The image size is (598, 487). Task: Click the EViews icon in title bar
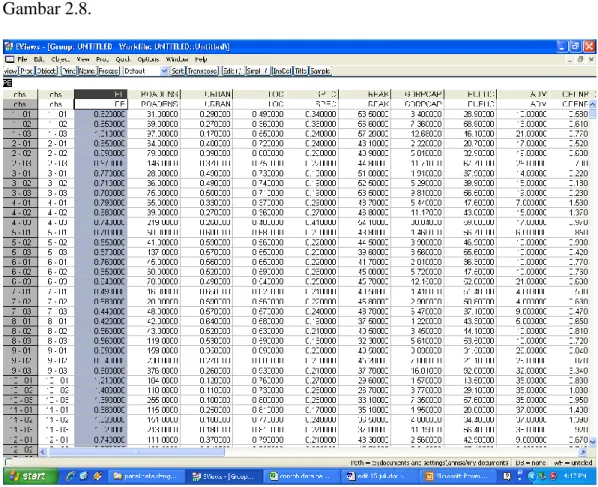(9, 47)
